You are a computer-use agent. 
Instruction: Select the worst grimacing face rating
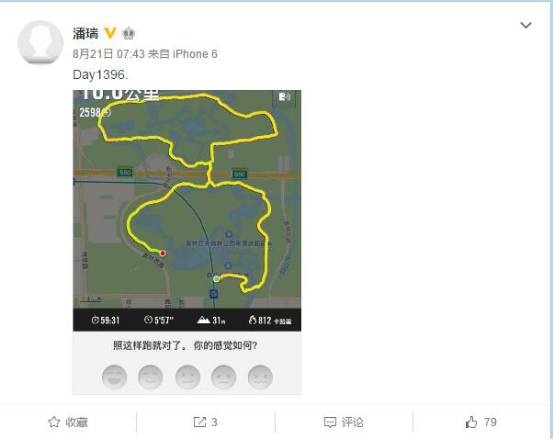(x=260, y=377)
